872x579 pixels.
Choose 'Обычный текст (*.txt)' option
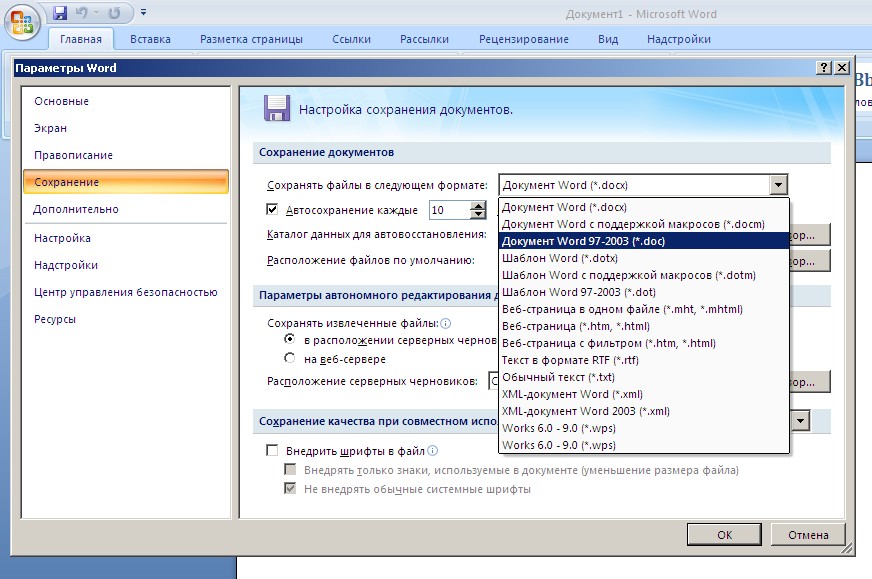[x=643, y=377]
